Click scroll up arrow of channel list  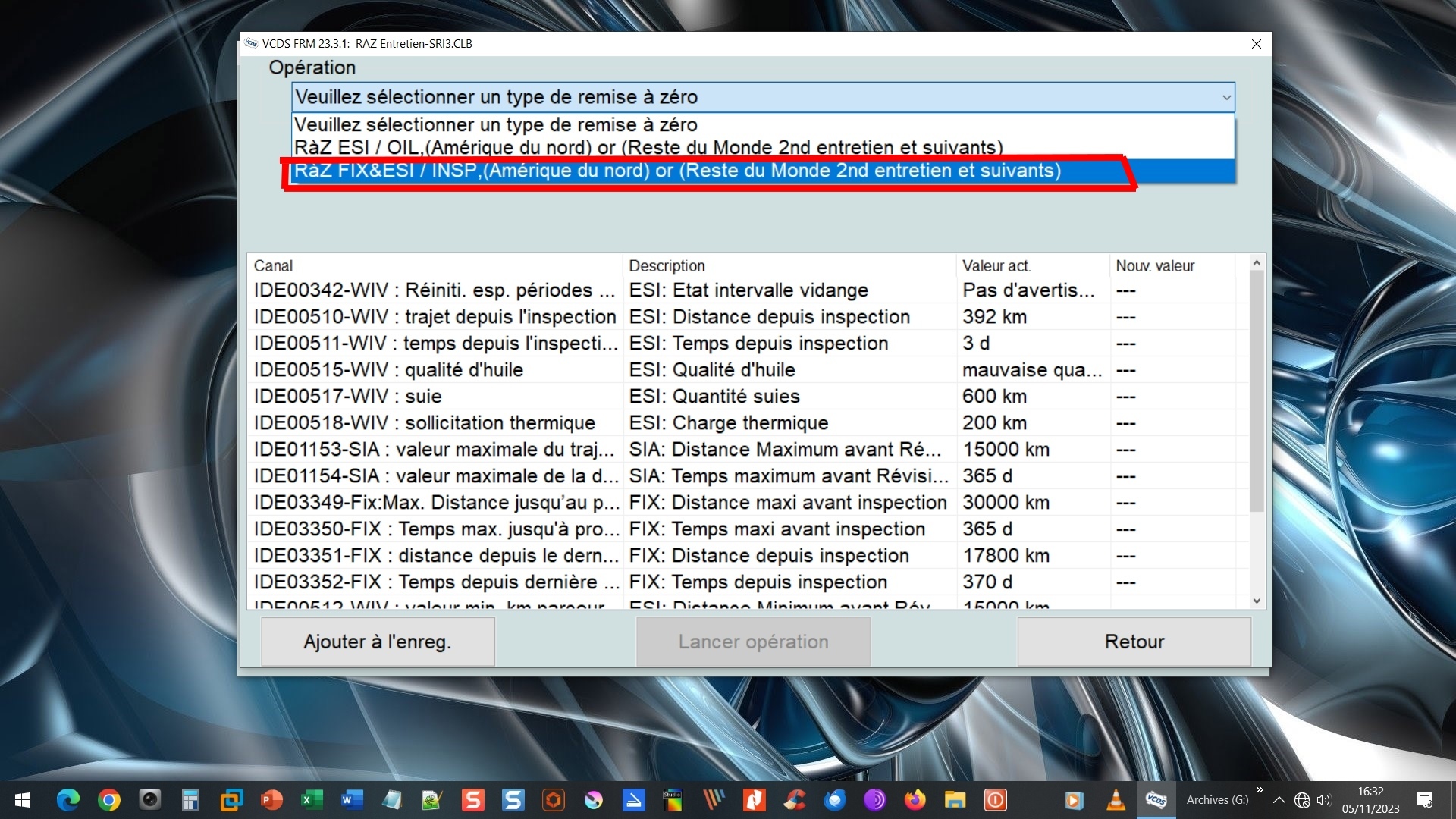(1257, 263)
